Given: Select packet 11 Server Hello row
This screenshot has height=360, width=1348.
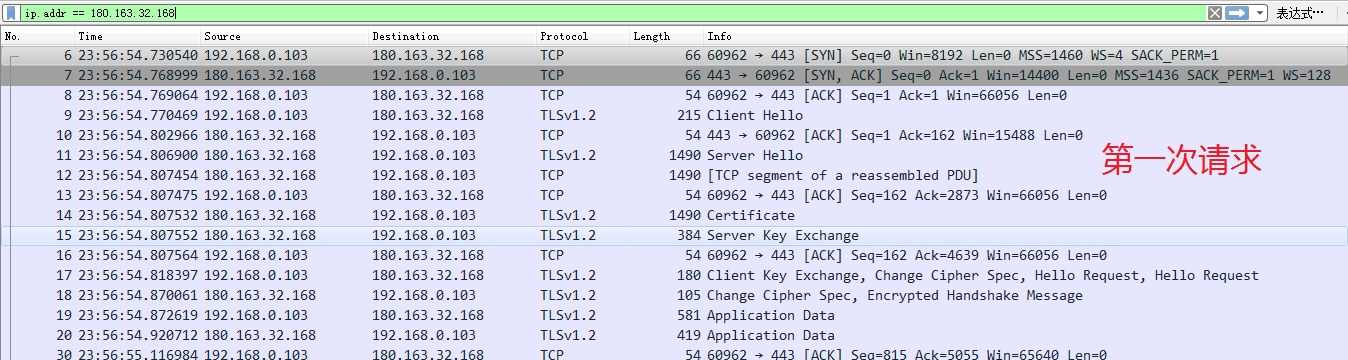Looking at the screenshot, I should (674, 155).
